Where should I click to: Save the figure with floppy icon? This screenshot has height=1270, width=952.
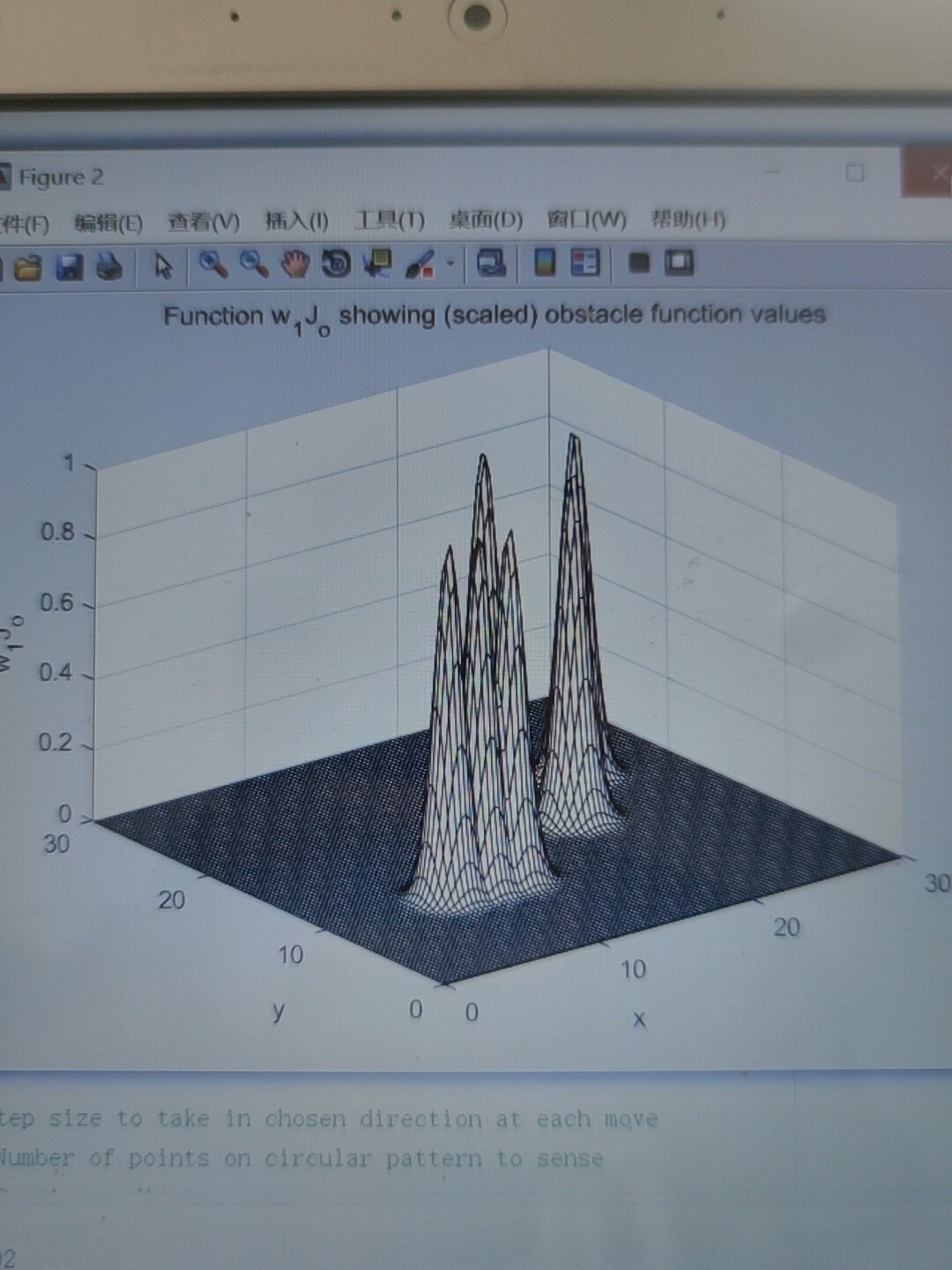(69, 266)
